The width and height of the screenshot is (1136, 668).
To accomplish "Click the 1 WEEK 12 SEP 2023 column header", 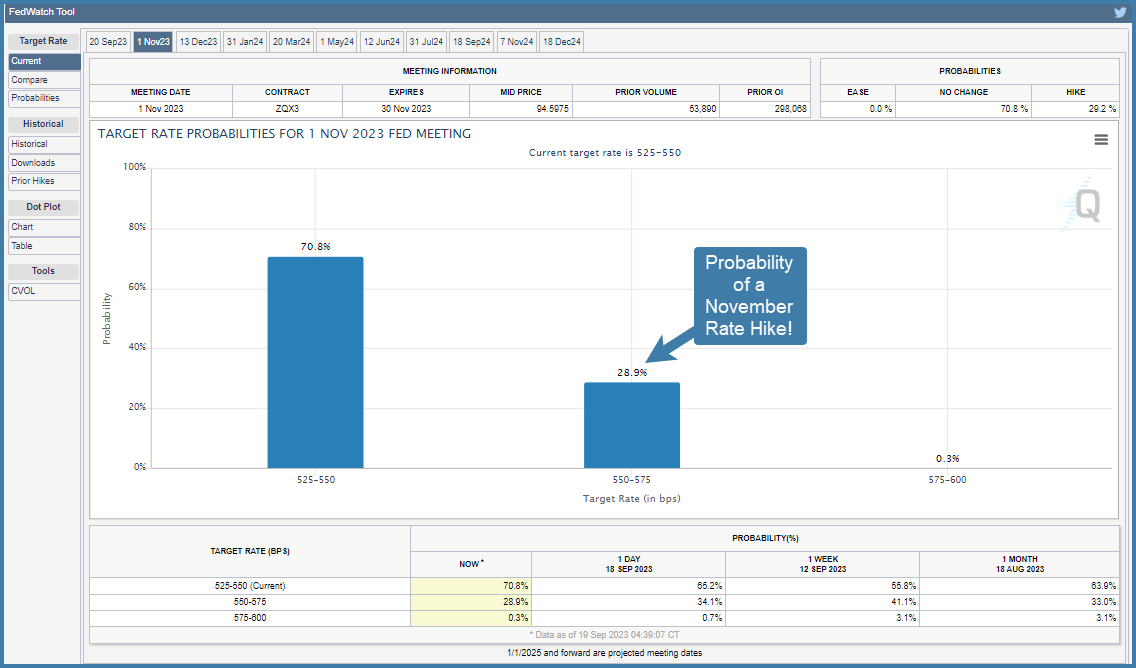I will tap(822, 564).
